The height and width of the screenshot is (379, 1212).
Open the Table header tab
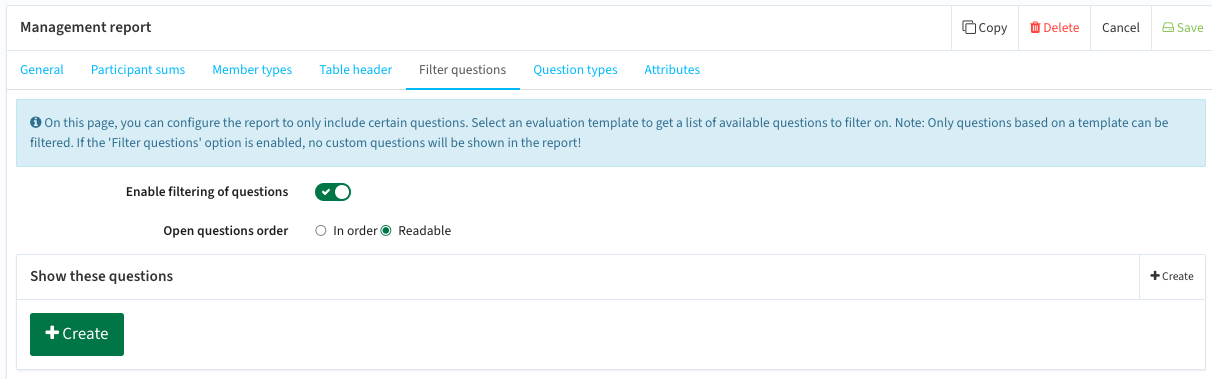click(x=356, y=70)
